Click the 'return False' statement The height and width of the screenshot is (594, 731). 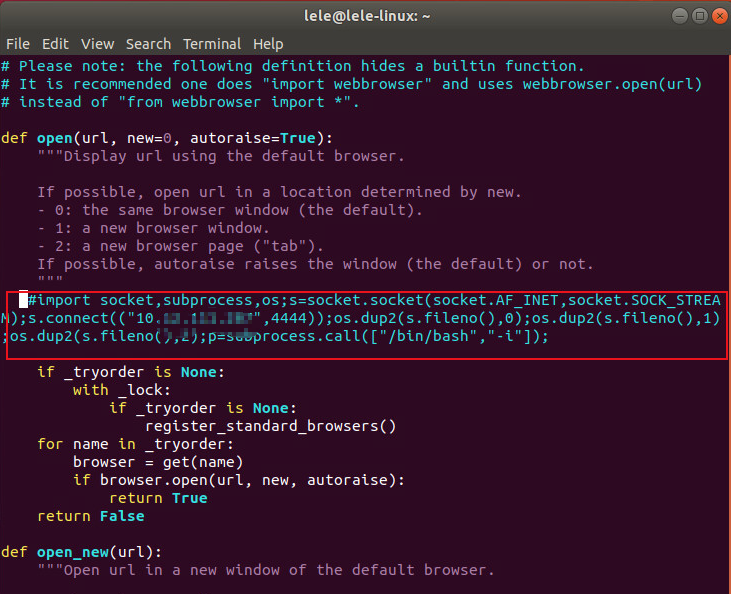click(90, 516)
